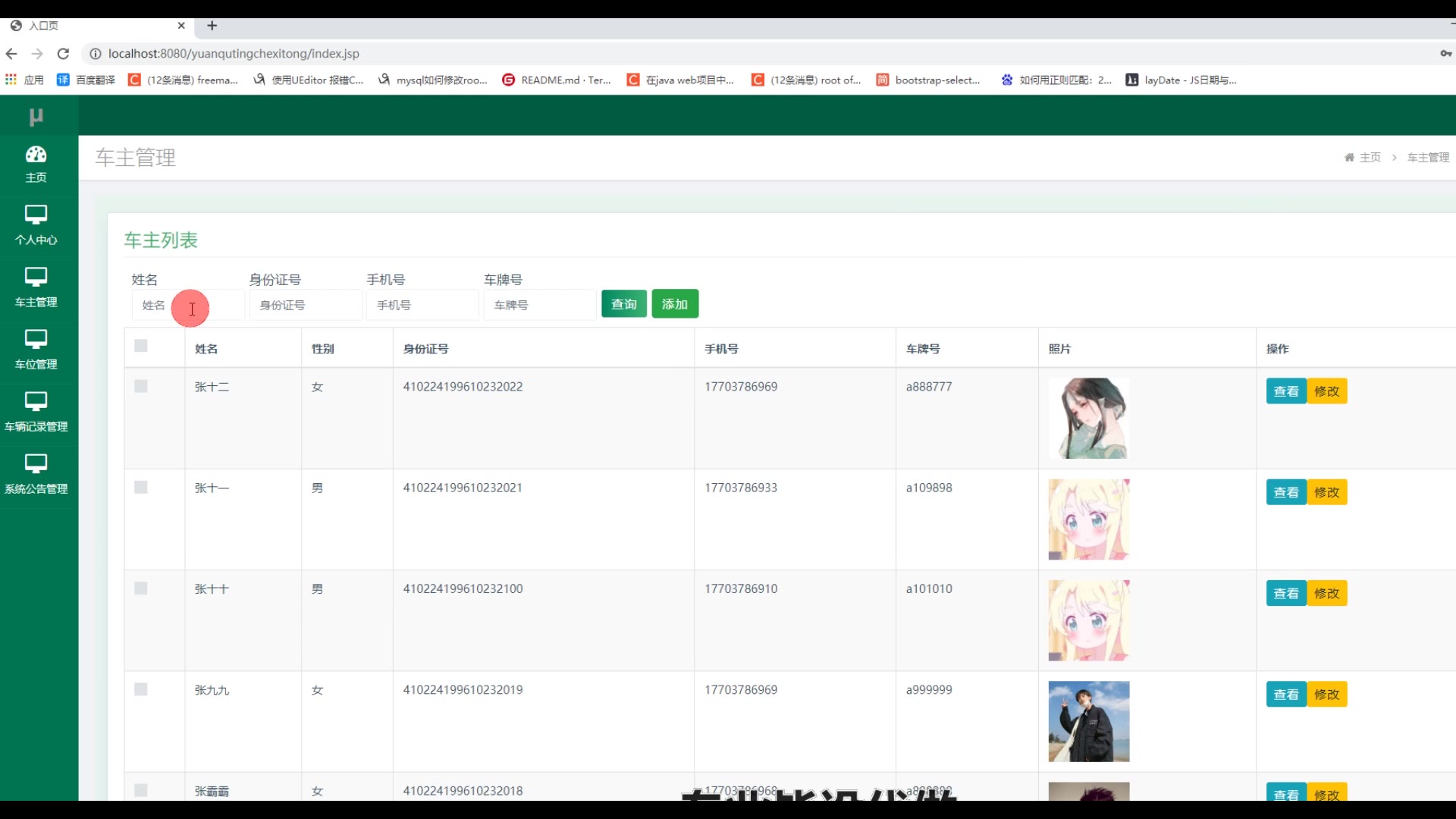The width and height of the screenshot is (1456, 819).
Task: Open the 主页 dashboard icon in sidebar
Action: [x=36, y=155]
